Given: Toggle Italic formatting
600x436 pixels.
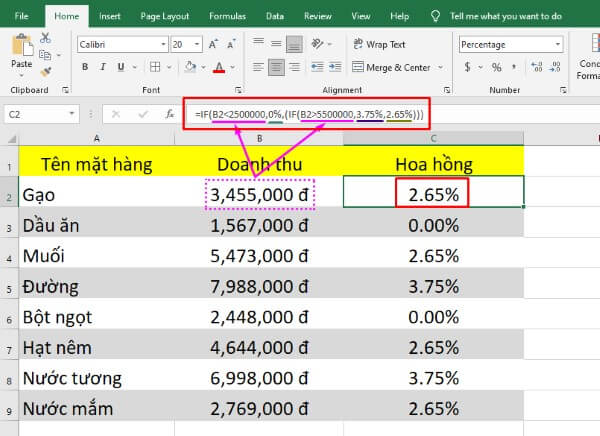Looking at the screenshot, I should pos(103,67).
